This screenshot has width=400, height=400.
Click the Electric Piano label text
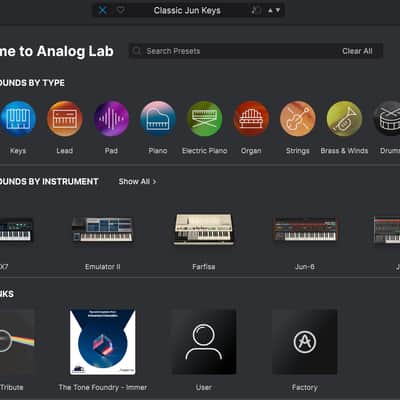(x=205, y=151)
